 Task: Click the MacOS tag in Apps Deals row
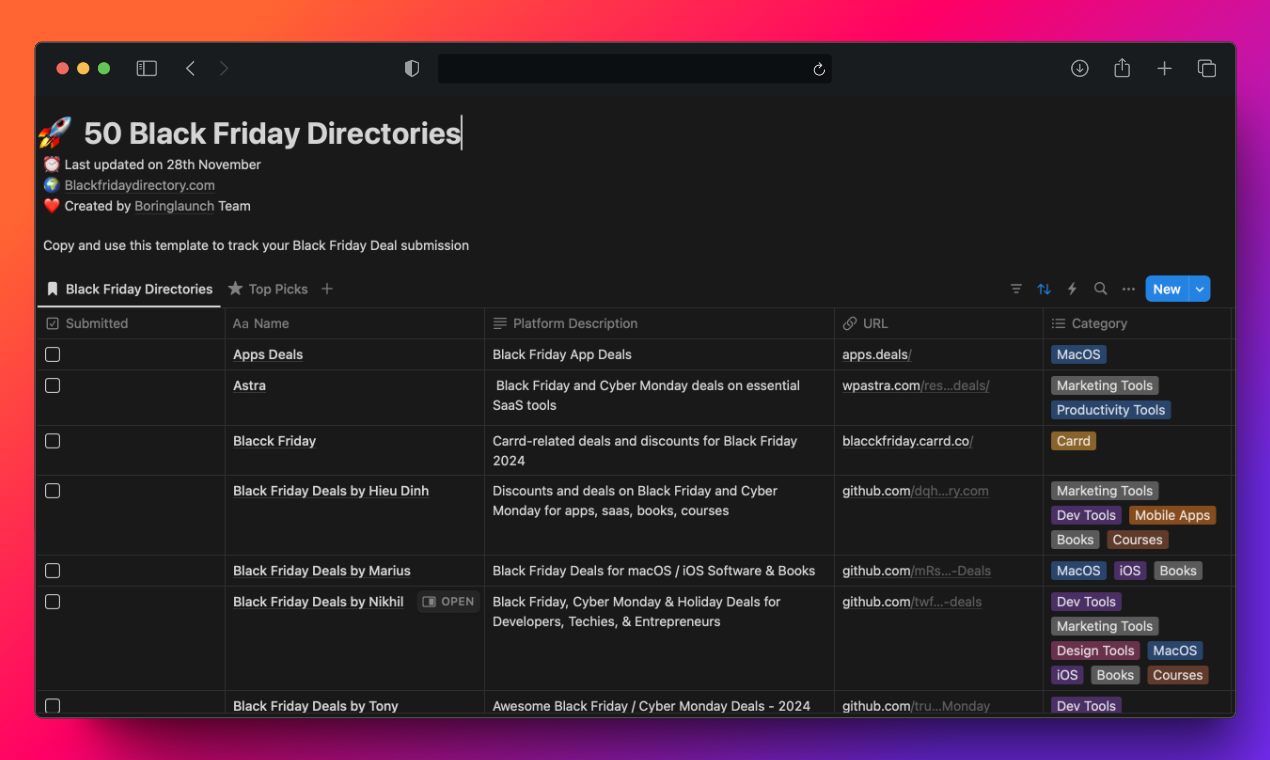pos(1079,354)
